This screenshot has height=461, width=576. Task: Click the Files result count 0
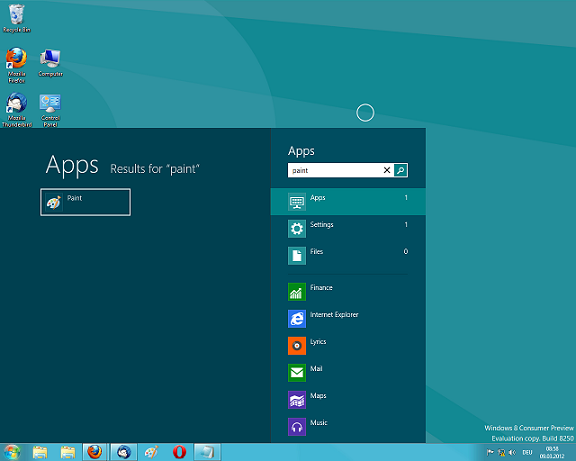click(406, 252)
